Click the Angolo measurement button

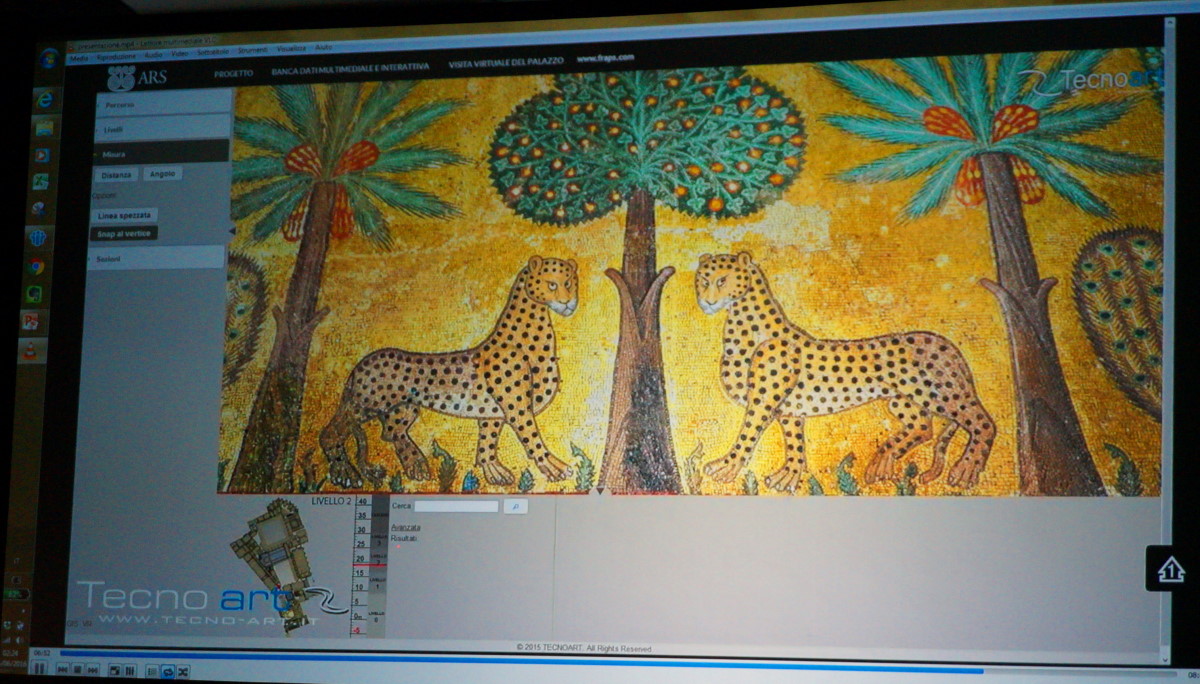[162, 174]
